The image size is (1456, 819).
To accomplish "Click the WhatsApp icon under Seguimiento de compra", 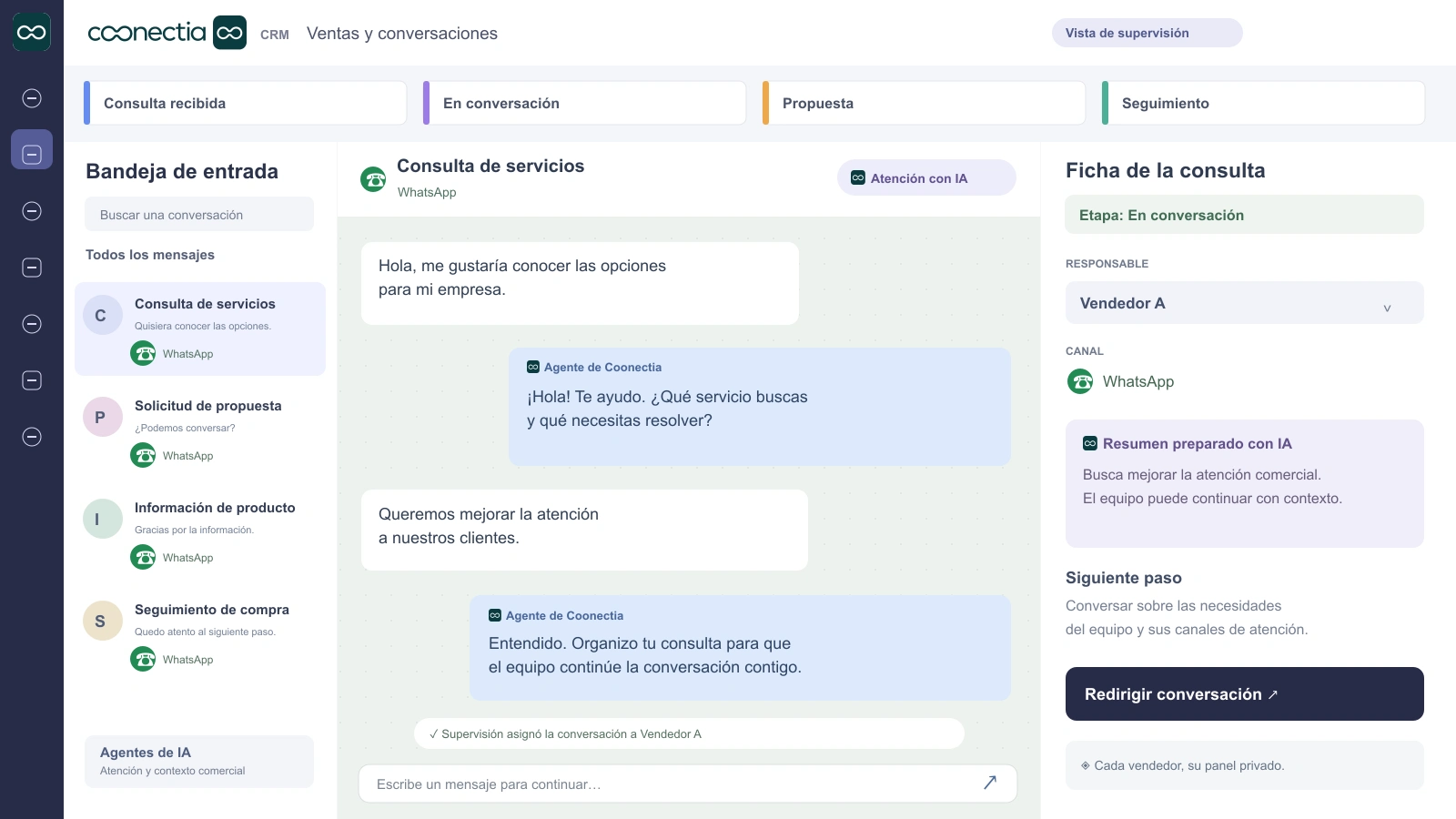I will click(143, 659).
